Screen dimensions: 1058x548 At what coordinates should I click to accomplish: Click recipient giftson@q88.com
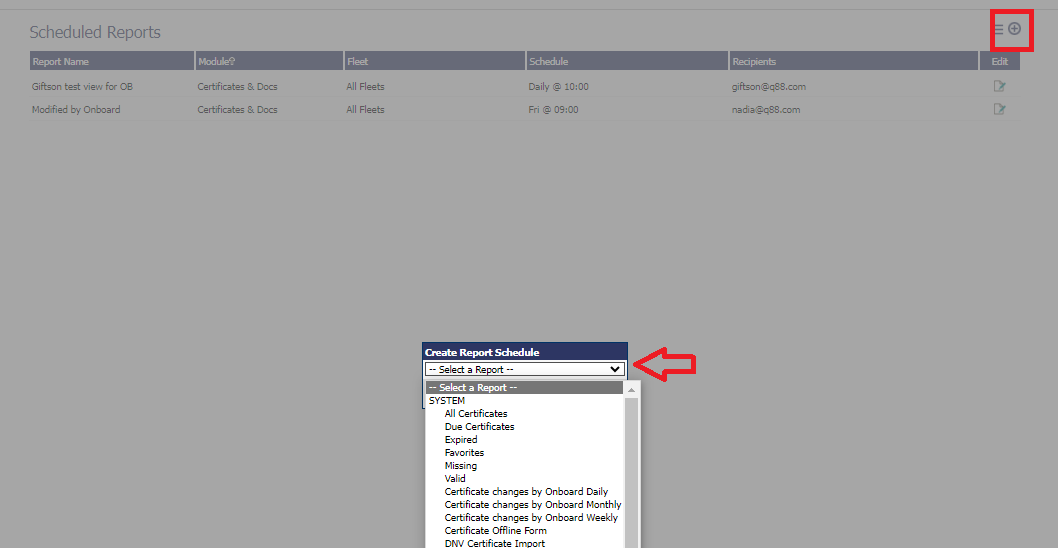[x=769, y=86]
